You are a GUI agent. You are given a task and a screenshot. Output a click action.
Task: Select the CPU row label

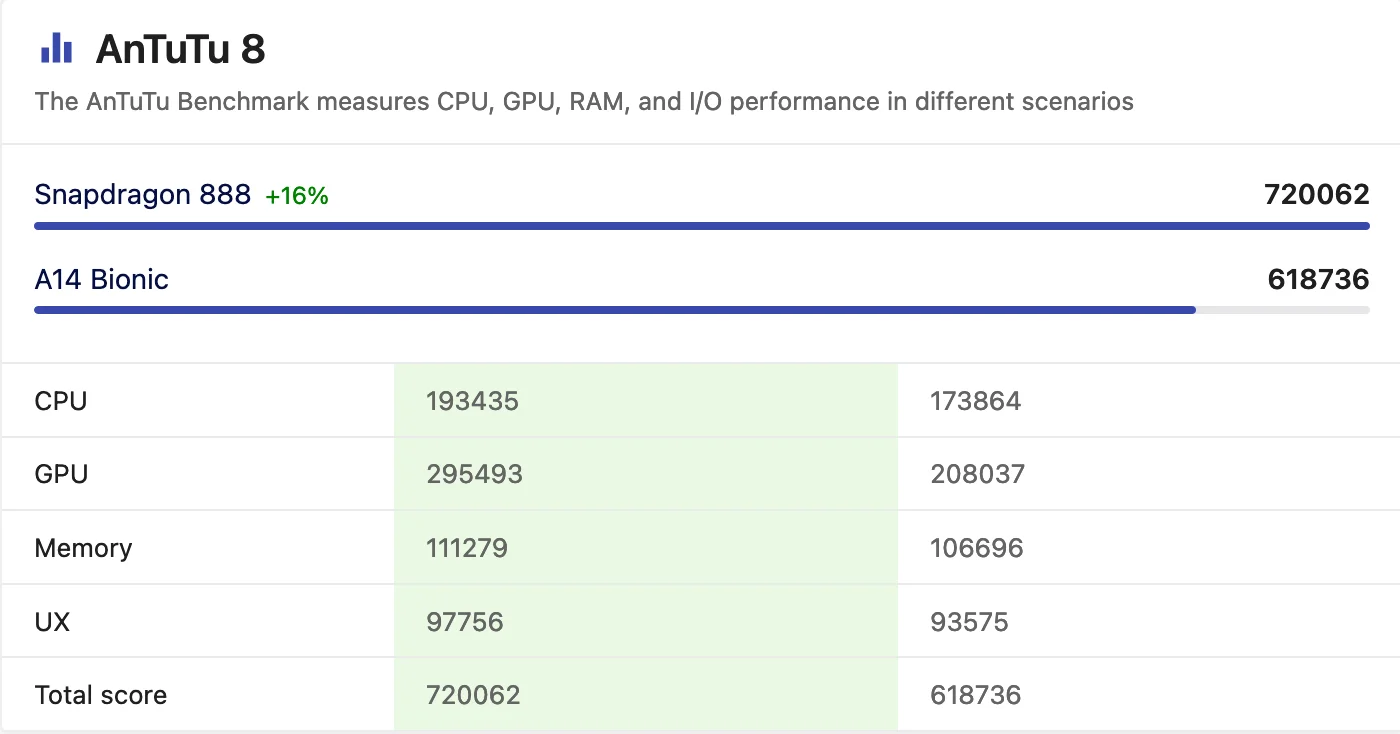coord(61,401)
